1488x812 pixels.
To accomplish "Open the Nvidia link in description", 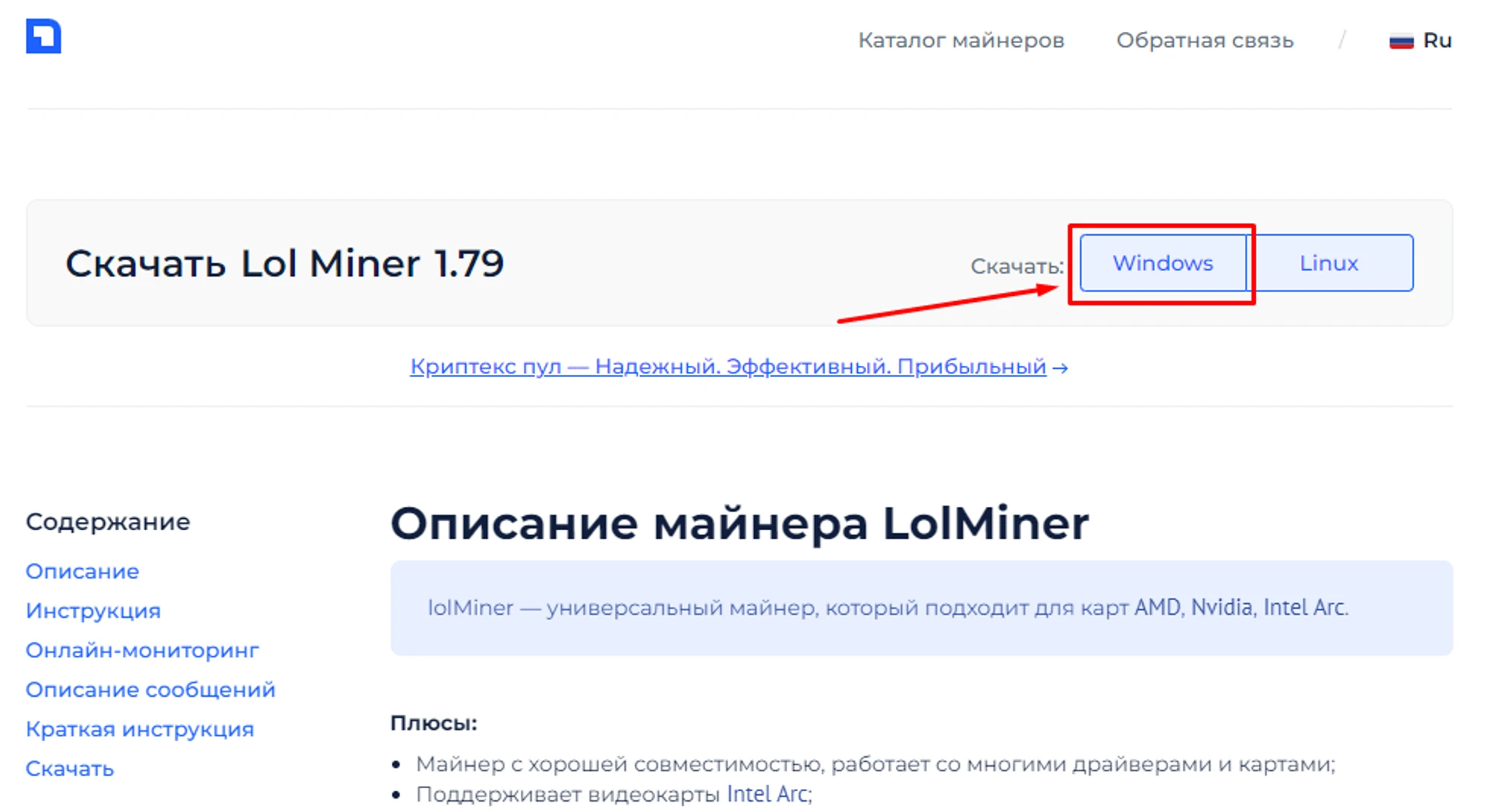I will [1222, 608].
